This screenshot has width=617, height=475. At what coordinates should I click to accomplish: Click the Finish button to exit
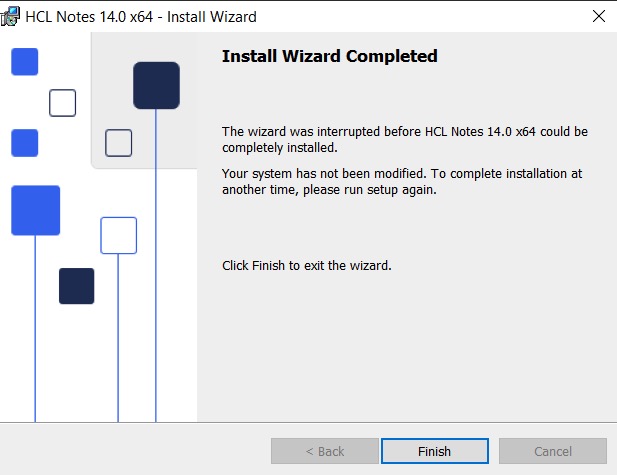(x=434, y=451)
